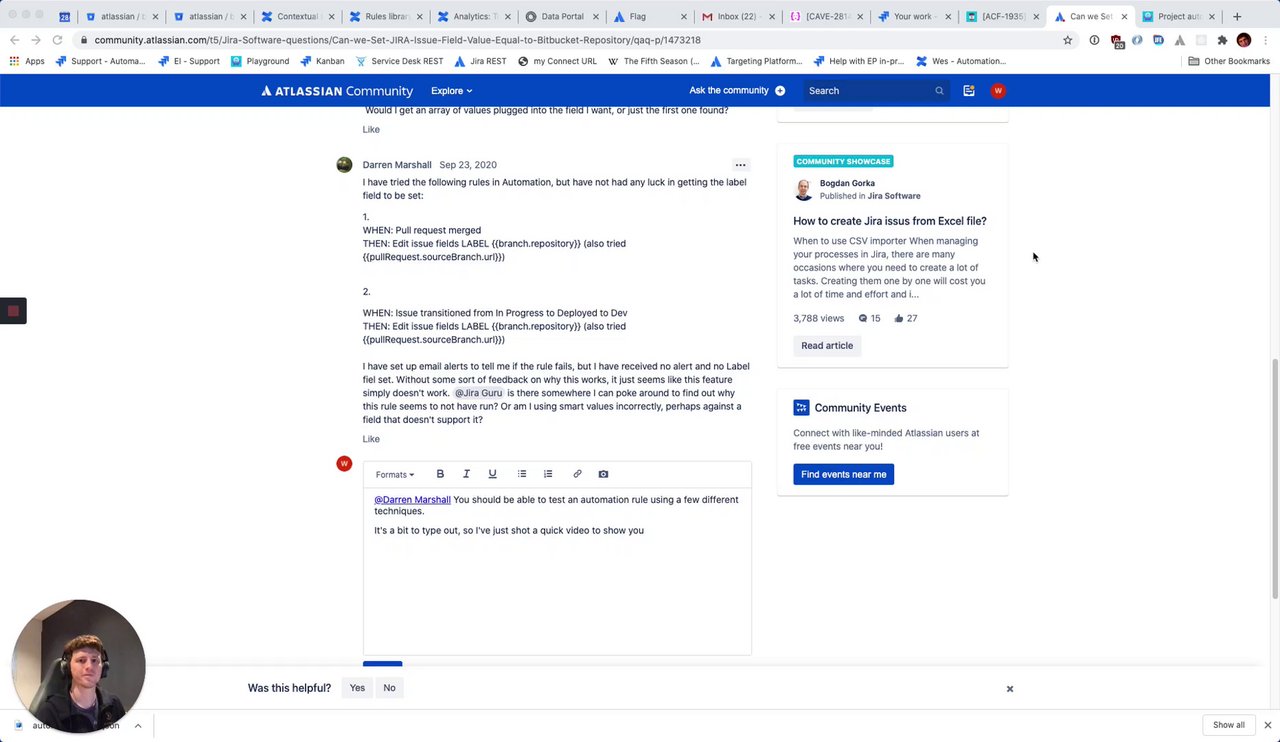Insert a numbered list in editor

(x=548, y=474)
